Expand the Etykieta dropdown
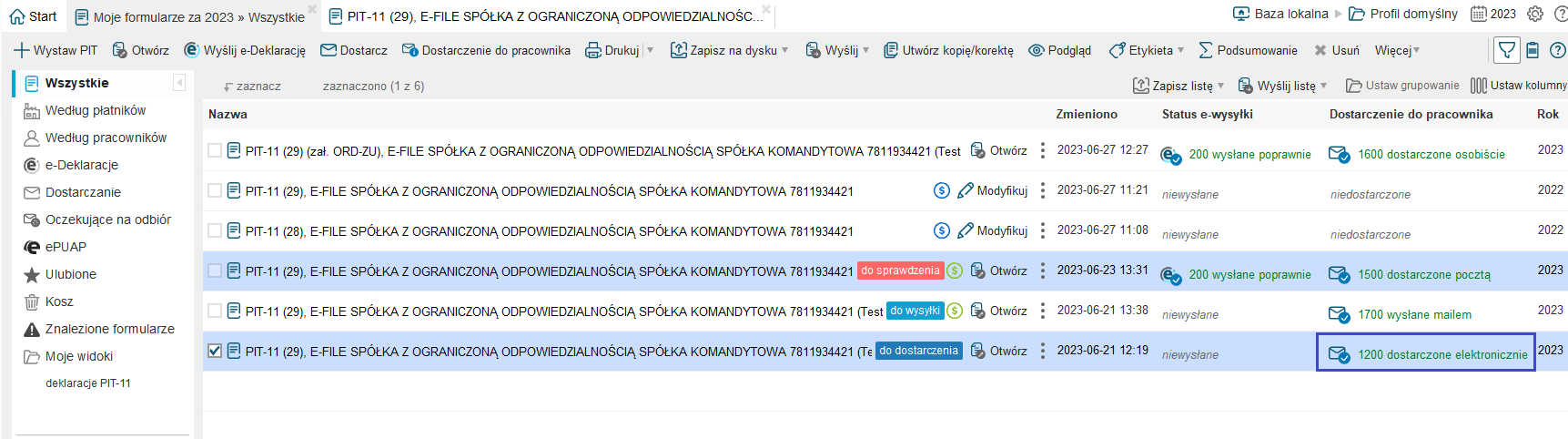Screen dimensions: 1568x439 click(x=1180, y=51)
